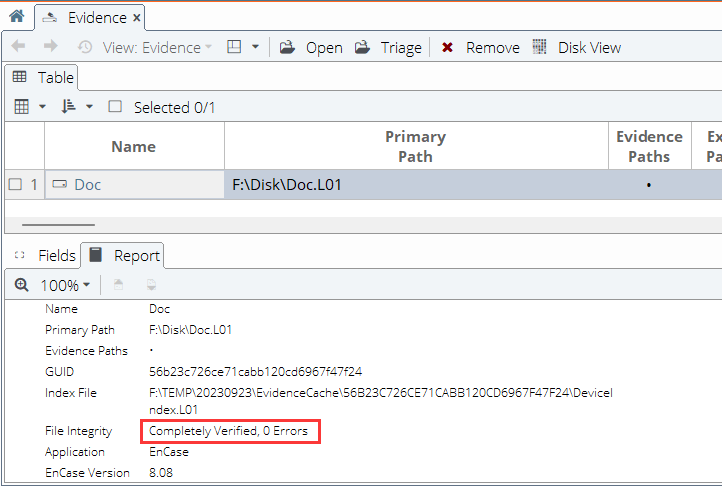This screenshot has width=722, height=486.
Task: Open the split pane layout dropdown
Action: 243,47
